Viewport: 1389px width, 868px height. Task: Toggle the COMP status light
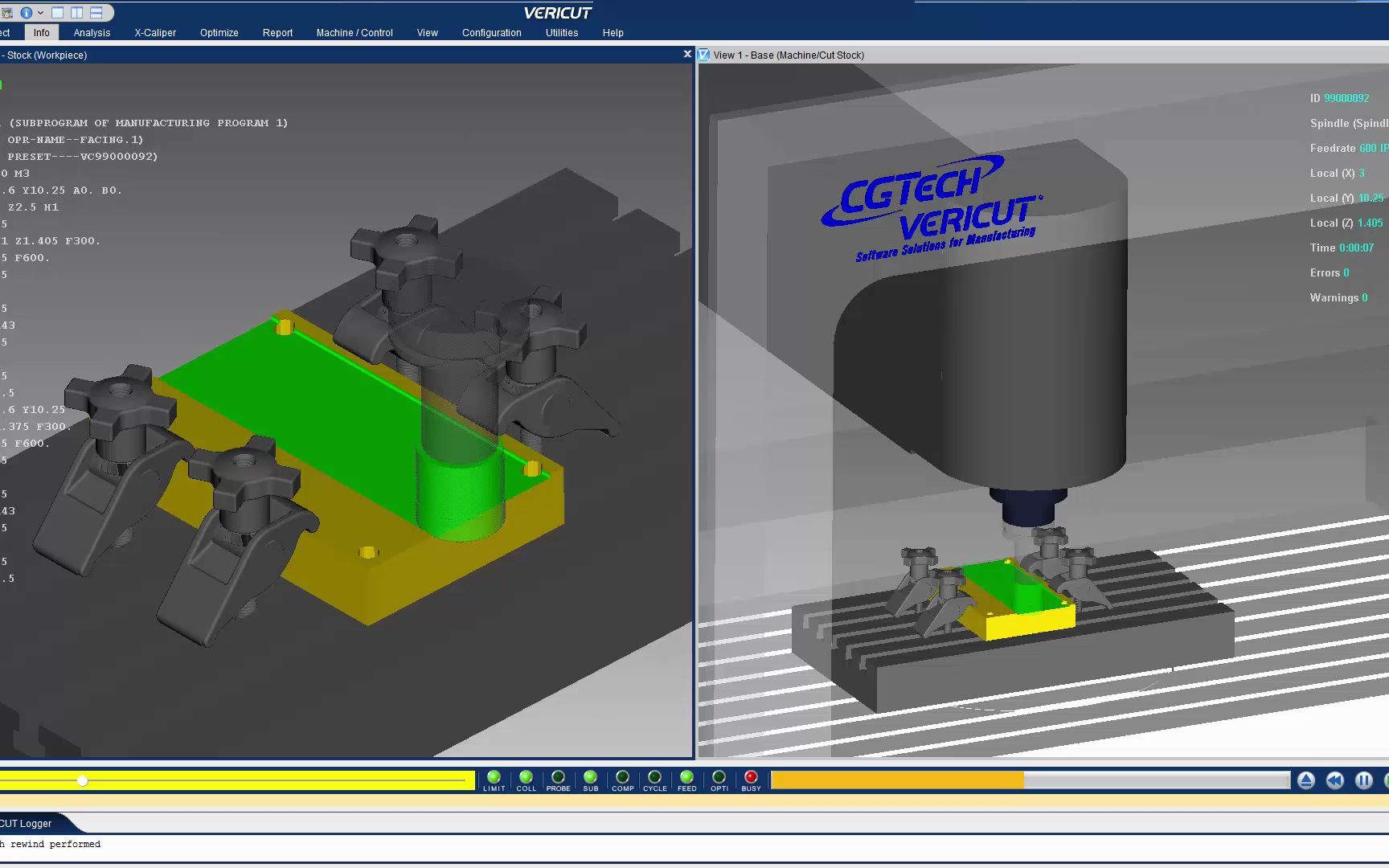(623, 780)
